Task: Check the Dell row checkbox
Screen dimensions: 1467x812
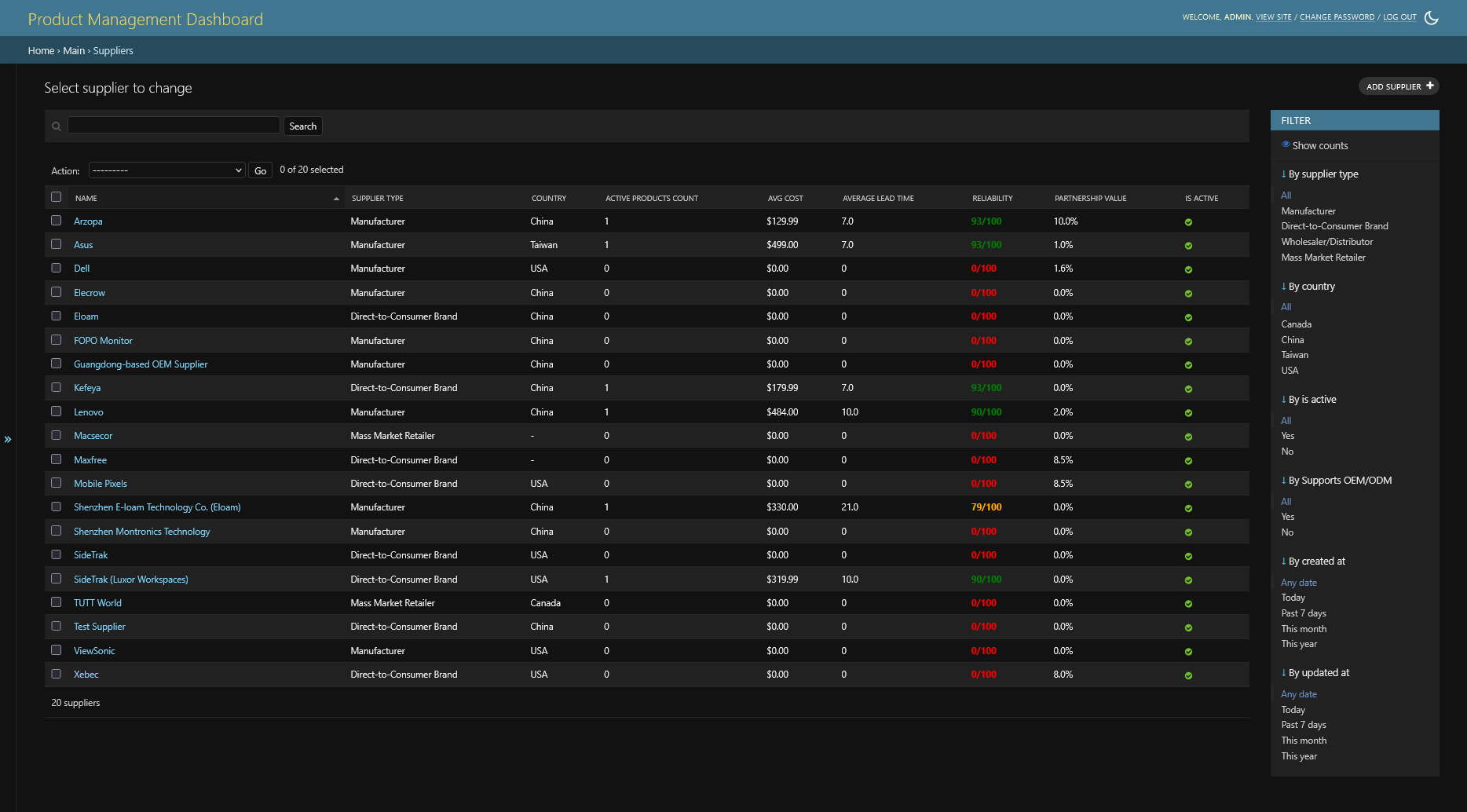Action: tap(56, 268)
